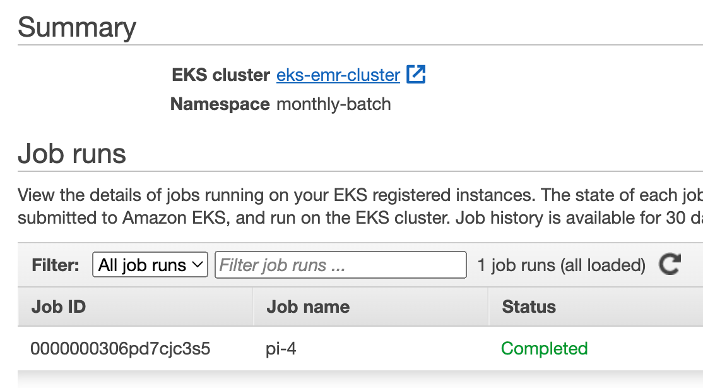
Task: Click the pi-4 job name cell
Action: [x=281, y=349]
